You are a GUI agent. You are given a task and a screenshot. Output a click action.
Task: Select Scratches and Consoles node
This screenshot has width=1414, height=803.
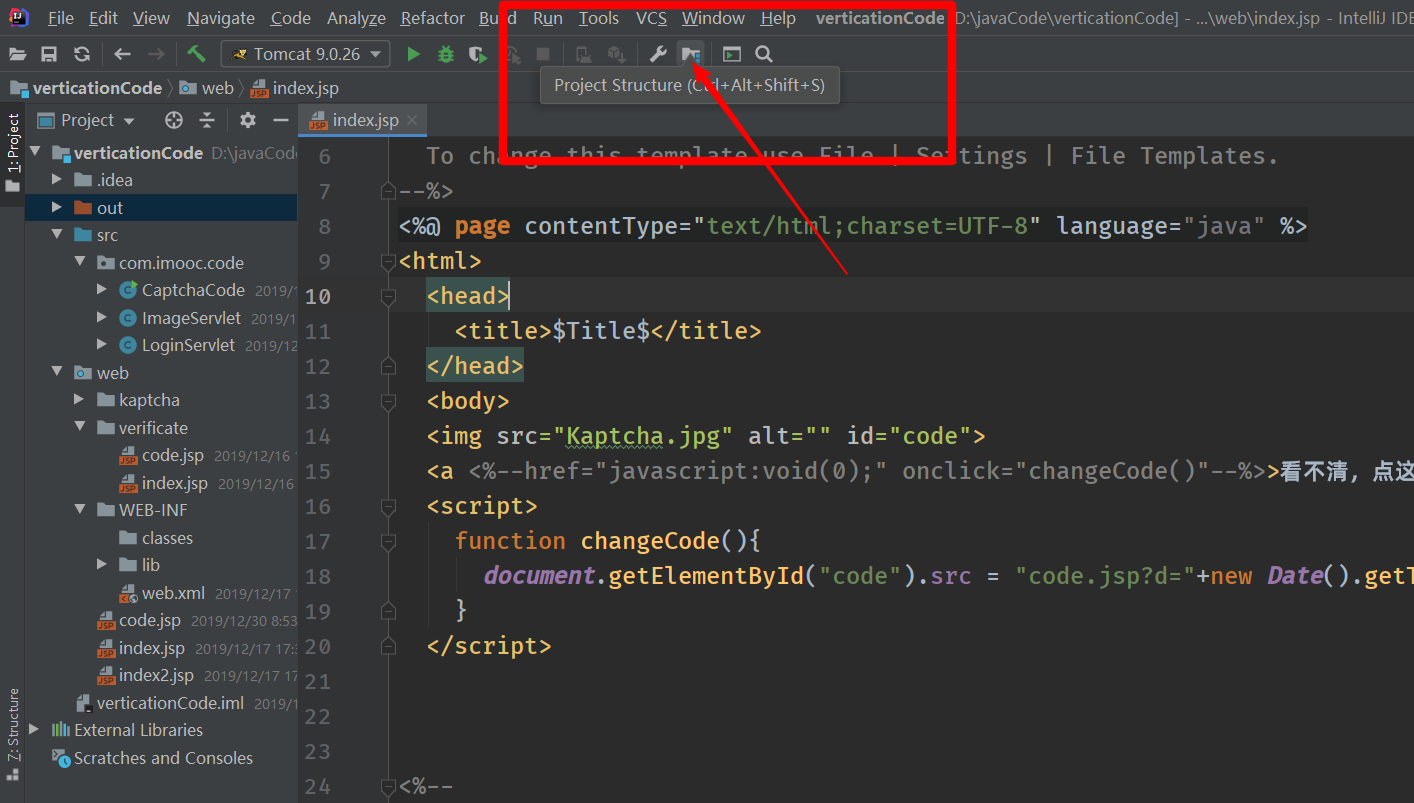163,758
